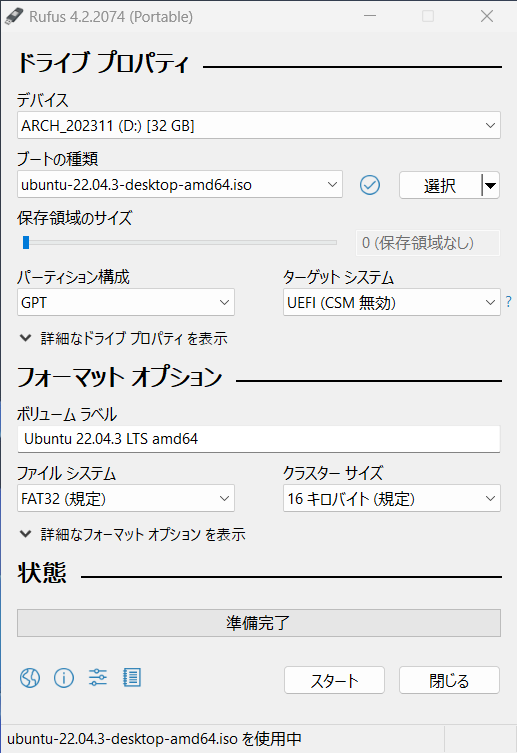The width and height of the screenshot is (517, 753).
Task: Open the ファイル システム FAT32 dropdown
Action: [126, 498]
